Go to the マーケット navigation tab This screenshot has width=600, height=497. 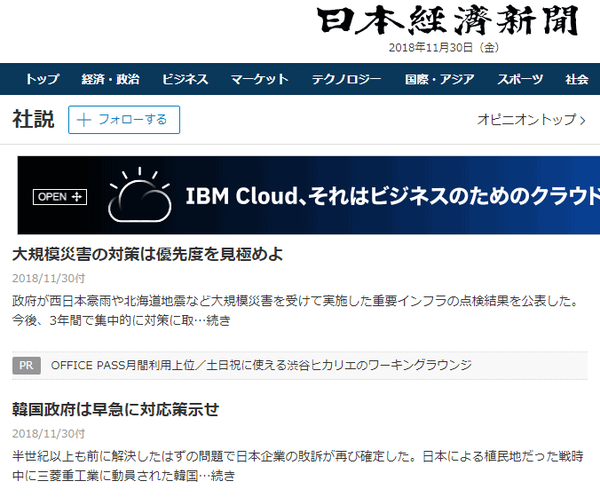[259, 79]
